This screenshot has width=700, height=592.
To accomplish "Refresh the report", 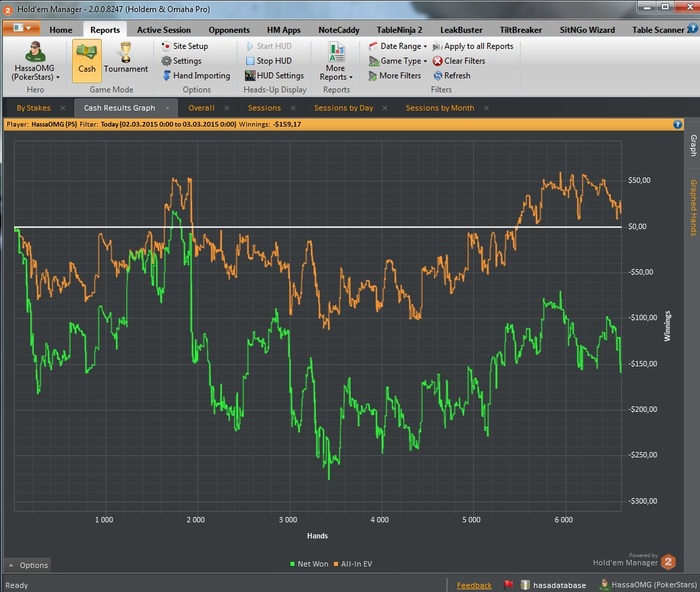I will point(451,75).
